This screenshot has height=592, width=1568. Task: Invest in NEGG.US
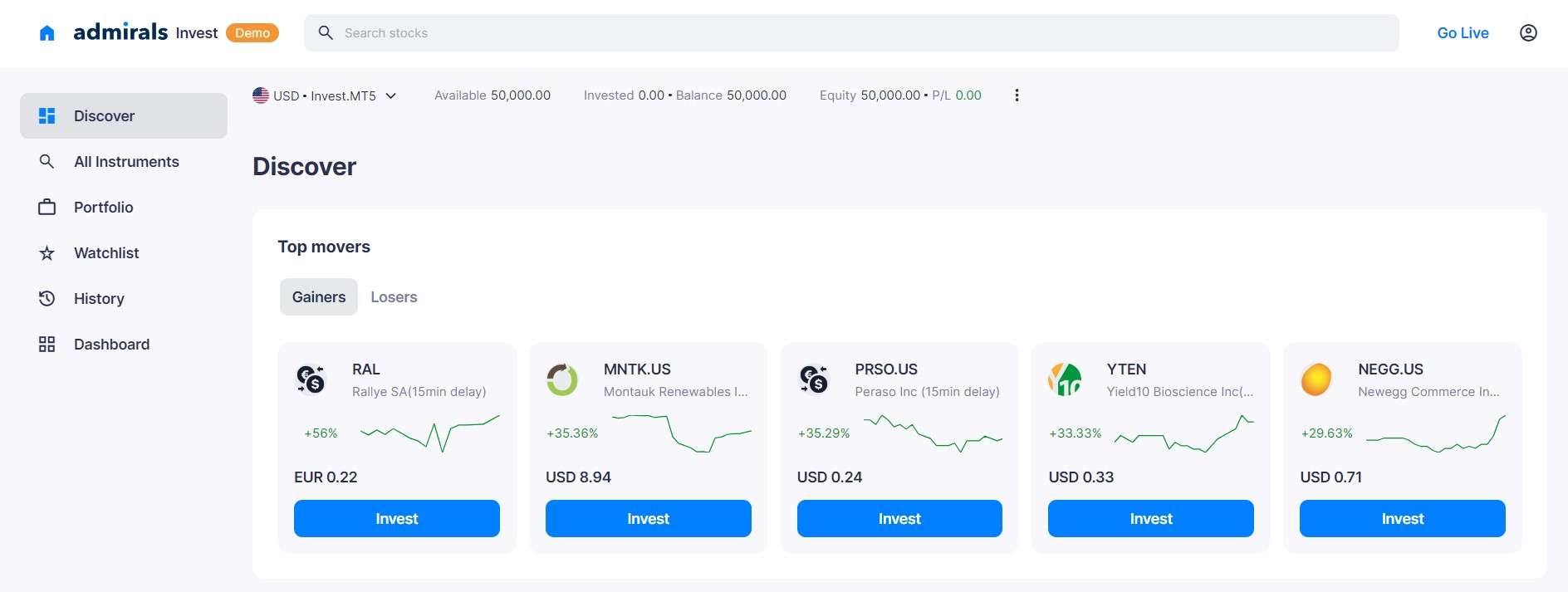tap(1403, 518)
